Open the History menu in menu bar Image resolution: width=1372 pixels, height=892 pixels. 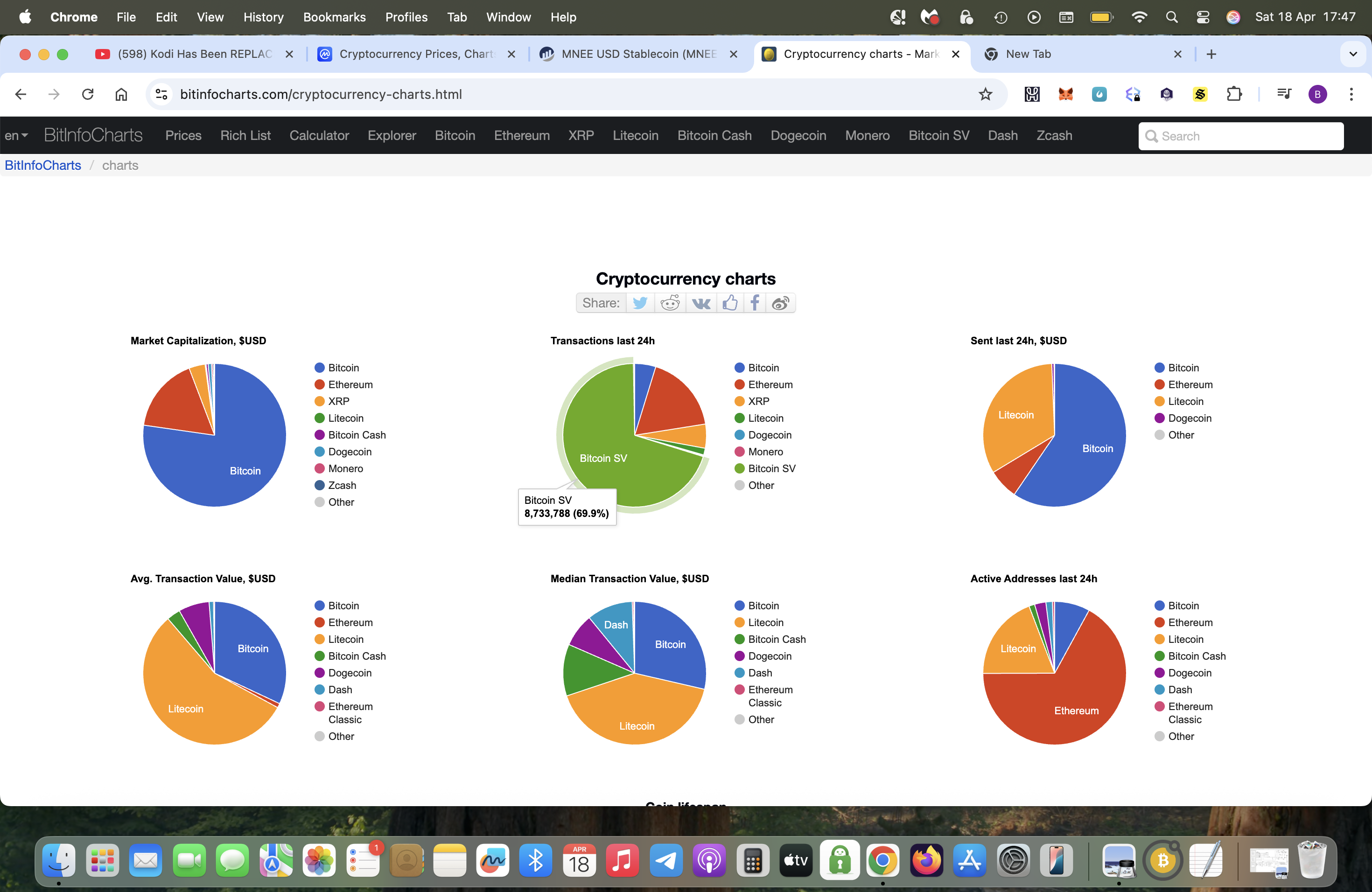point(264,17)
